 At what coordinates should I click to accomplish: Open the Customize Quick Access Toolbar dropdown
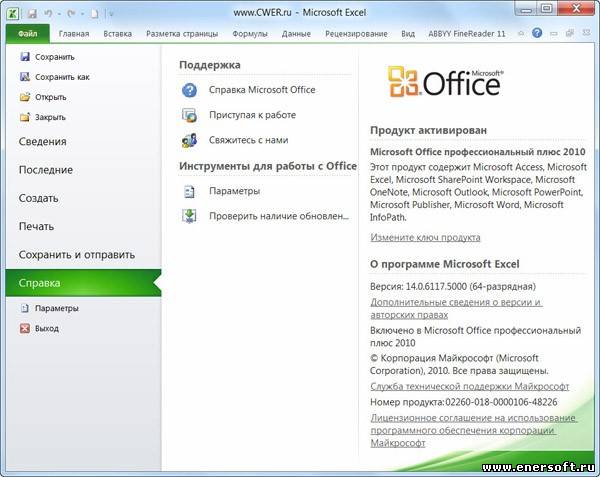click(x=111, y=14)
